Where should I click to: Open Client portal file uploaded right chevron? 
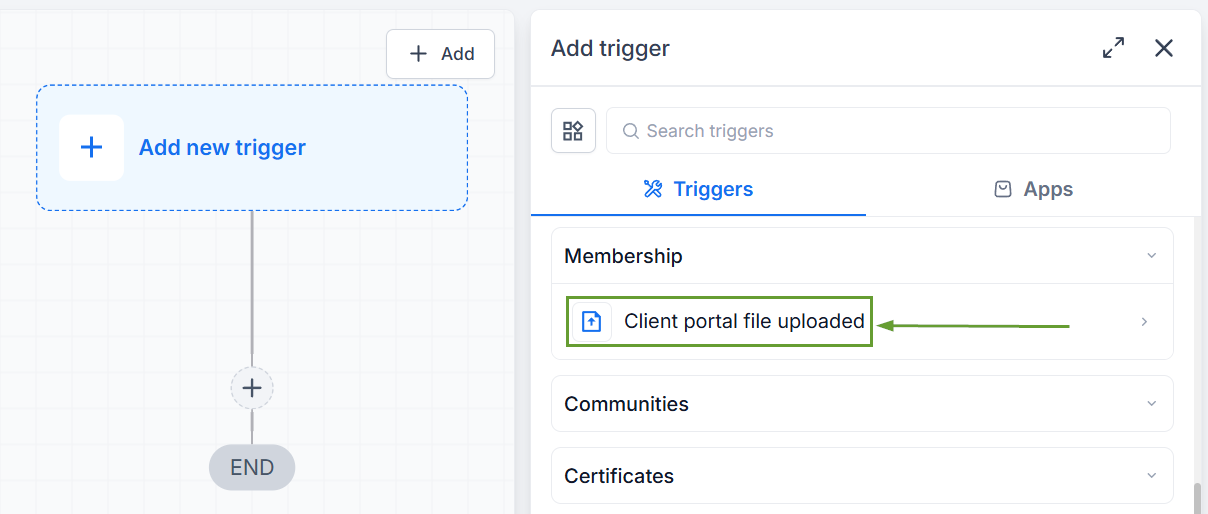point(1145,322)
